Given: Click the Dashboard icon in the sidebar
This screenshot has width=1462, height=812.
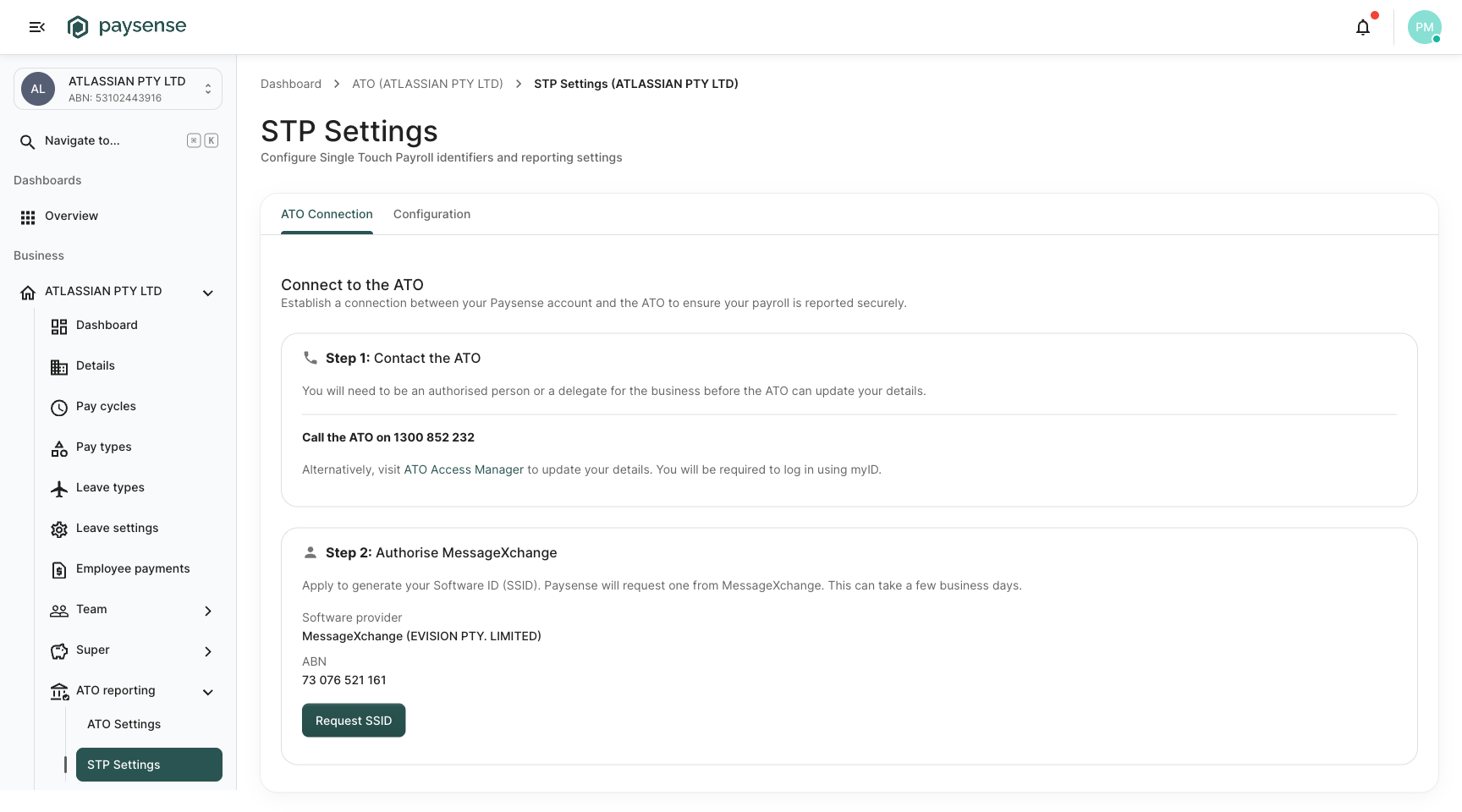Looking at the screenshot, I should tap(59, 326).
